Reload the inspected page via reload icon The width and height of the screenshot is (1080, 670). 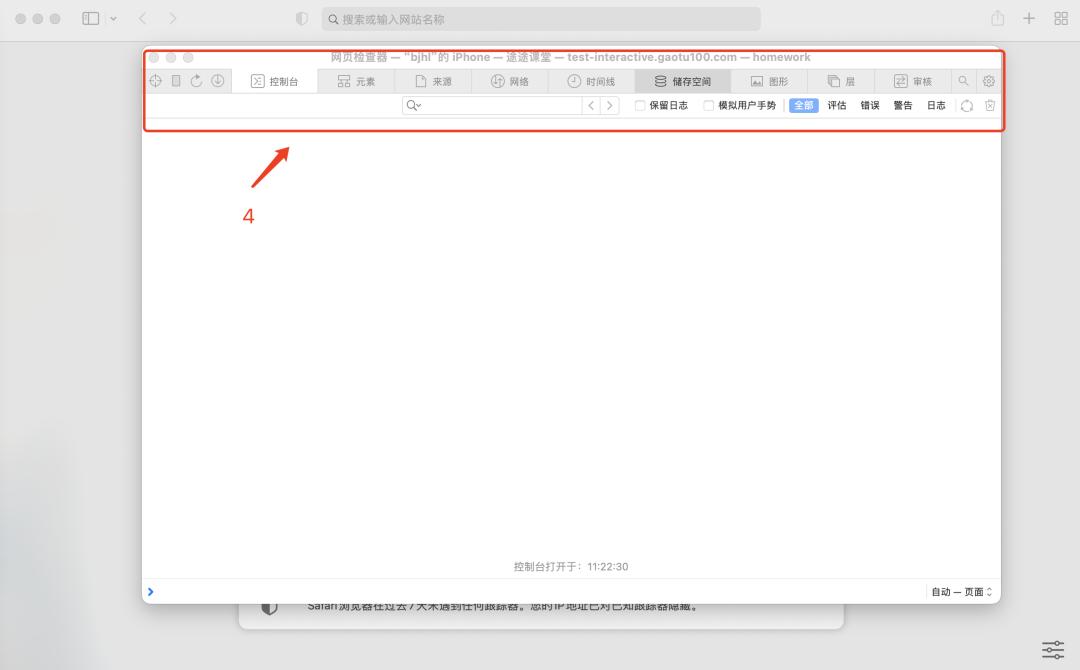pos(196,81)
